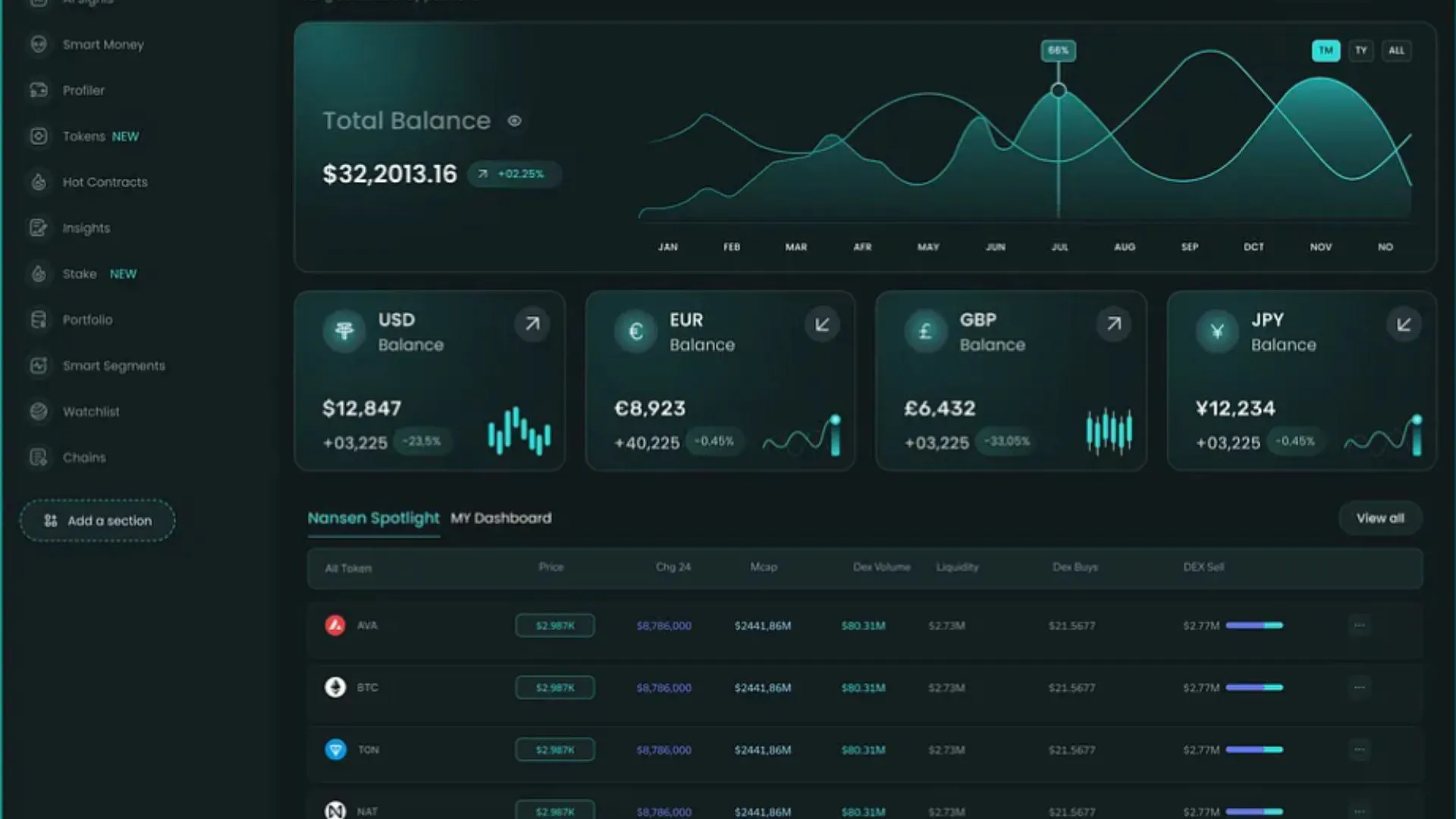Click GBP Balance candlestick mini chart

pos(1109,431)
